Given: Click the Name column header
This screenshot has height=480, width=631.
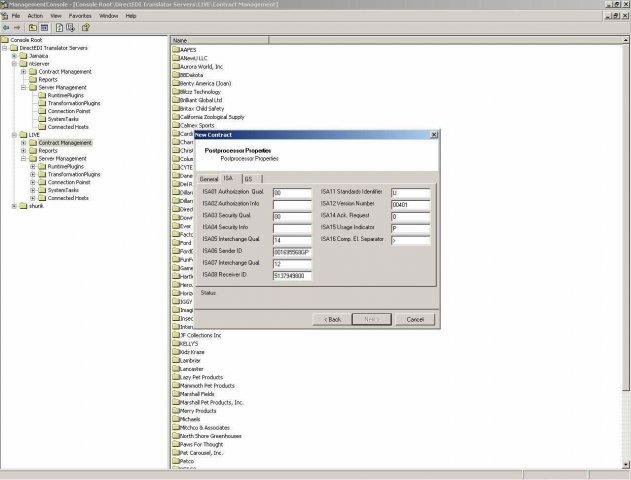Looking at the screenshot, I should pyautogui.click(x=220, y=40).
